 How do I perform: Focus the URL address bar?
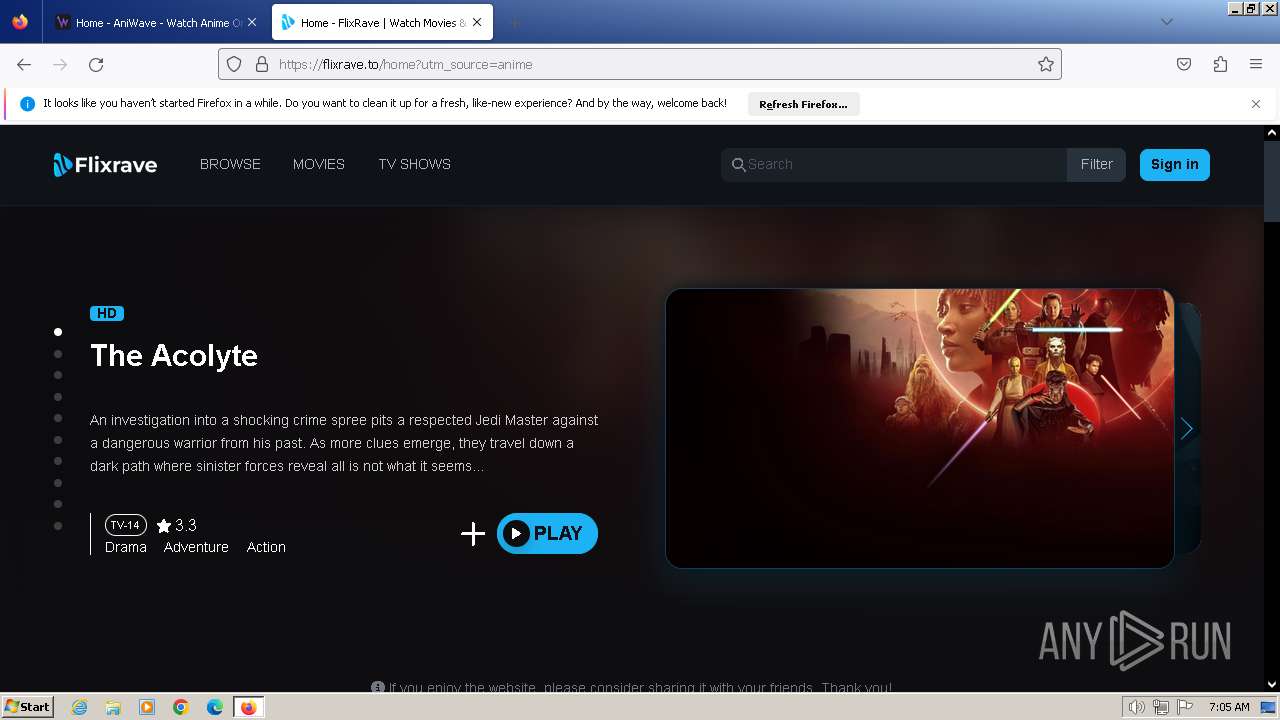(x=640, y=64)
